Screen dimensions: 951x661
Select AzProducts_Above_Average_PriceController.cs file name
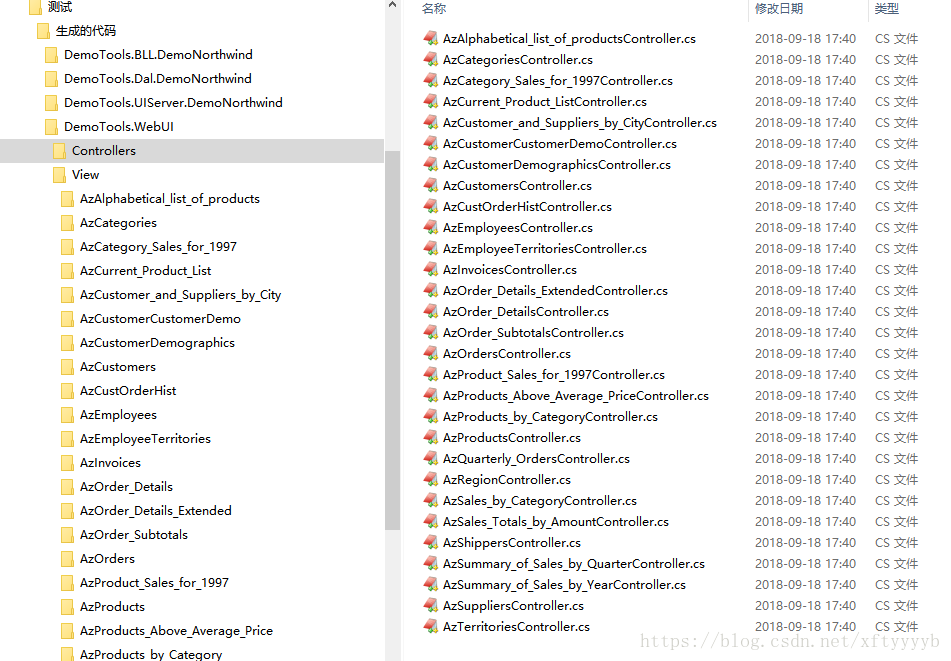[x=576, y=396]
